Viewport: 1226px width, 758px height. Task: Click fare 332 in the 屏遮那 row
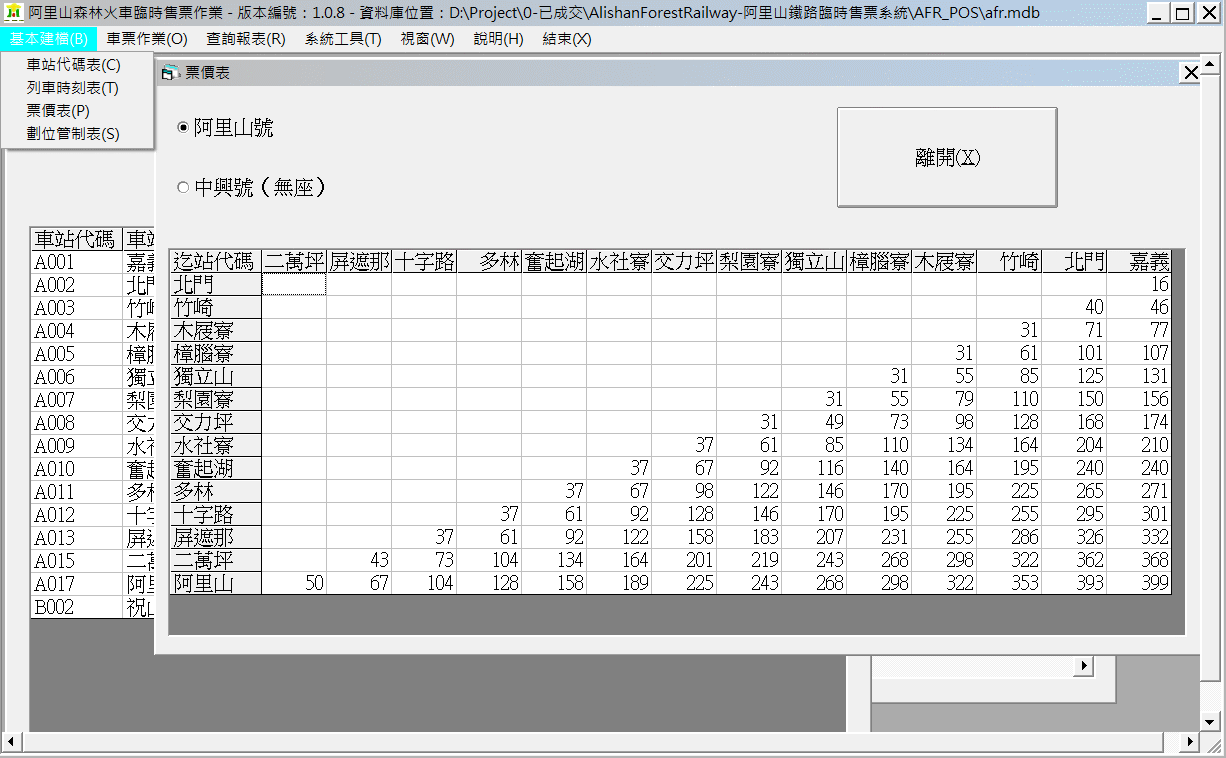(x=1139, y=537)
